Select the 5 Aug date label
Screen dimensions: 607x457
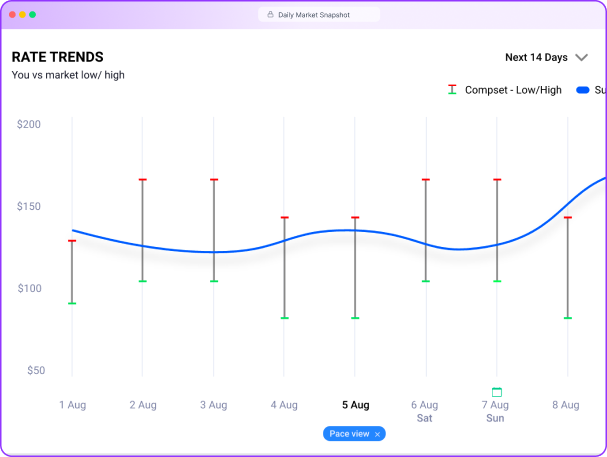pyautogui.click(x=355, y=405)
